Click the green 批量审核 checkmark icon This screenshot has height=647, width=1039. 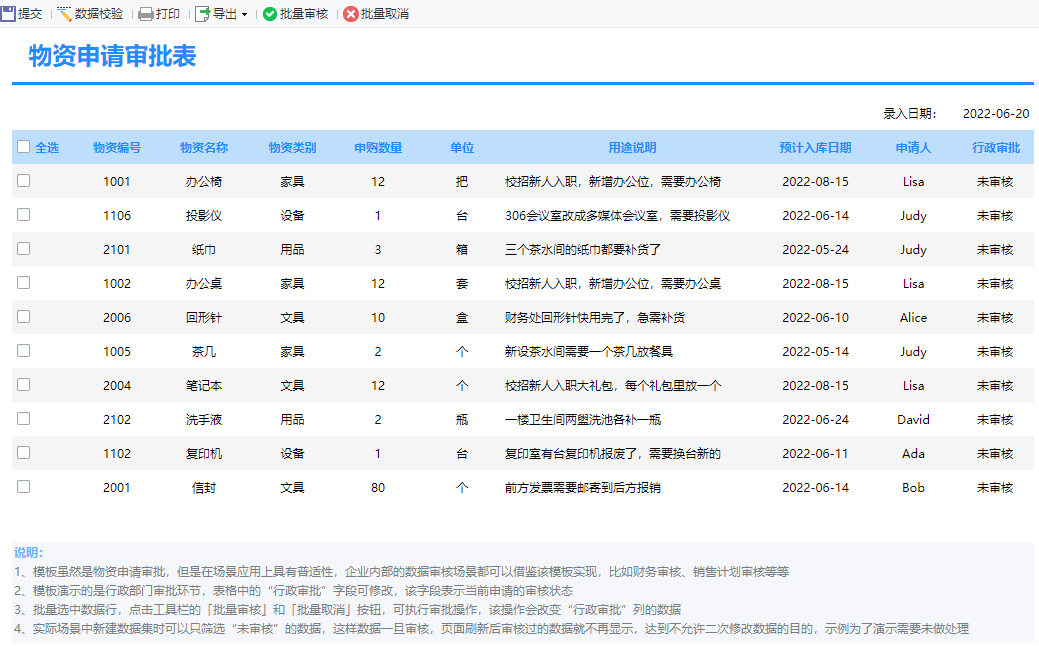pyautogui.click(x=270, y=14)
